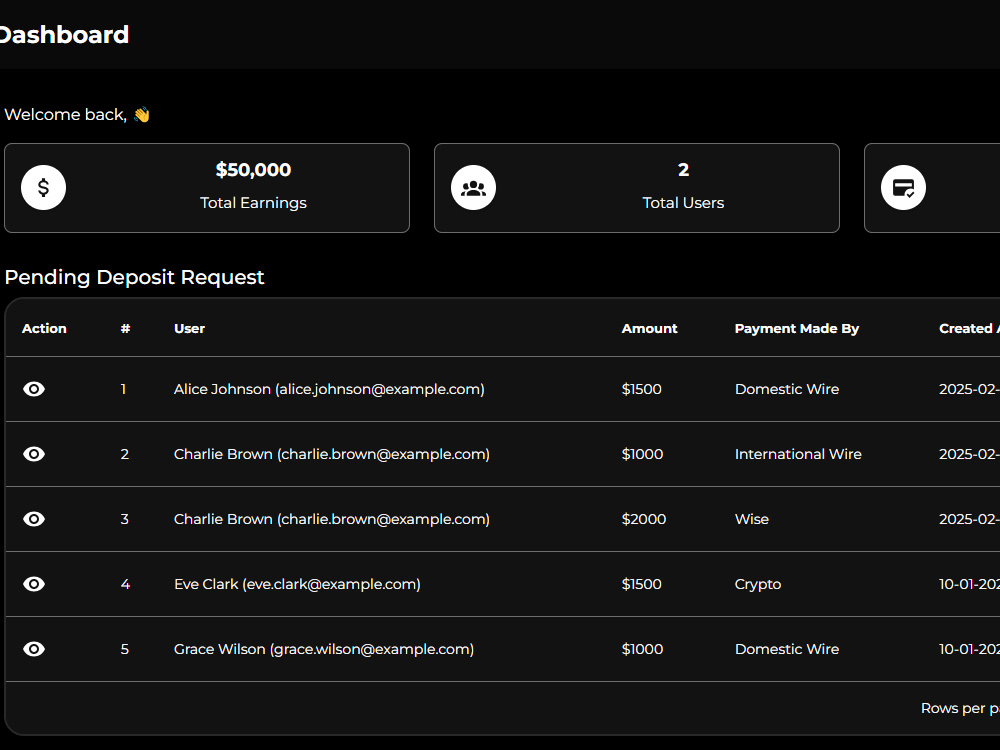
Task: Sort by the Action column header
Action: [x=44, y=328]
